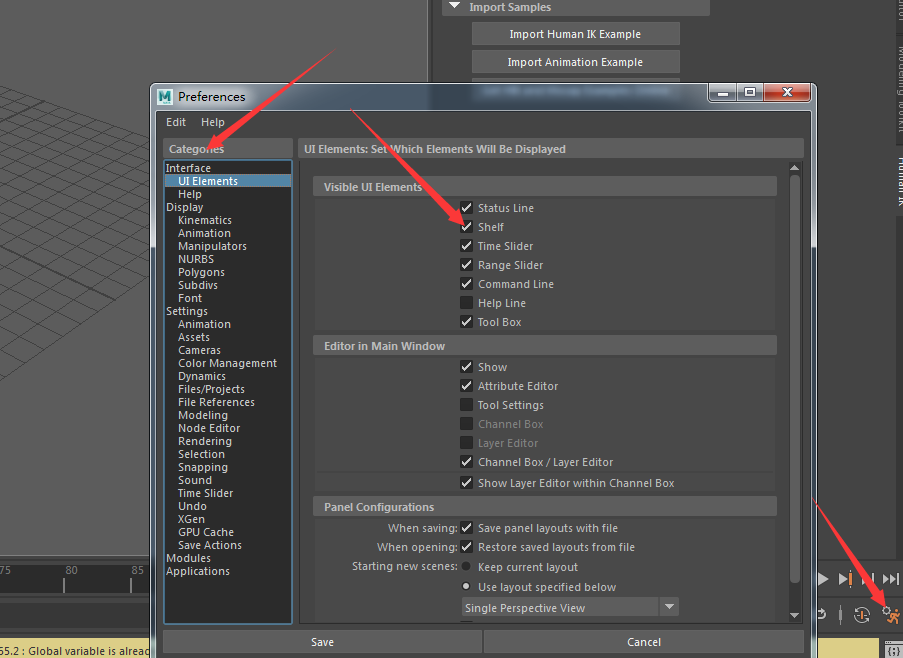
Task: Open Animation Preferences running-man icon
Action: click(890, 616)
